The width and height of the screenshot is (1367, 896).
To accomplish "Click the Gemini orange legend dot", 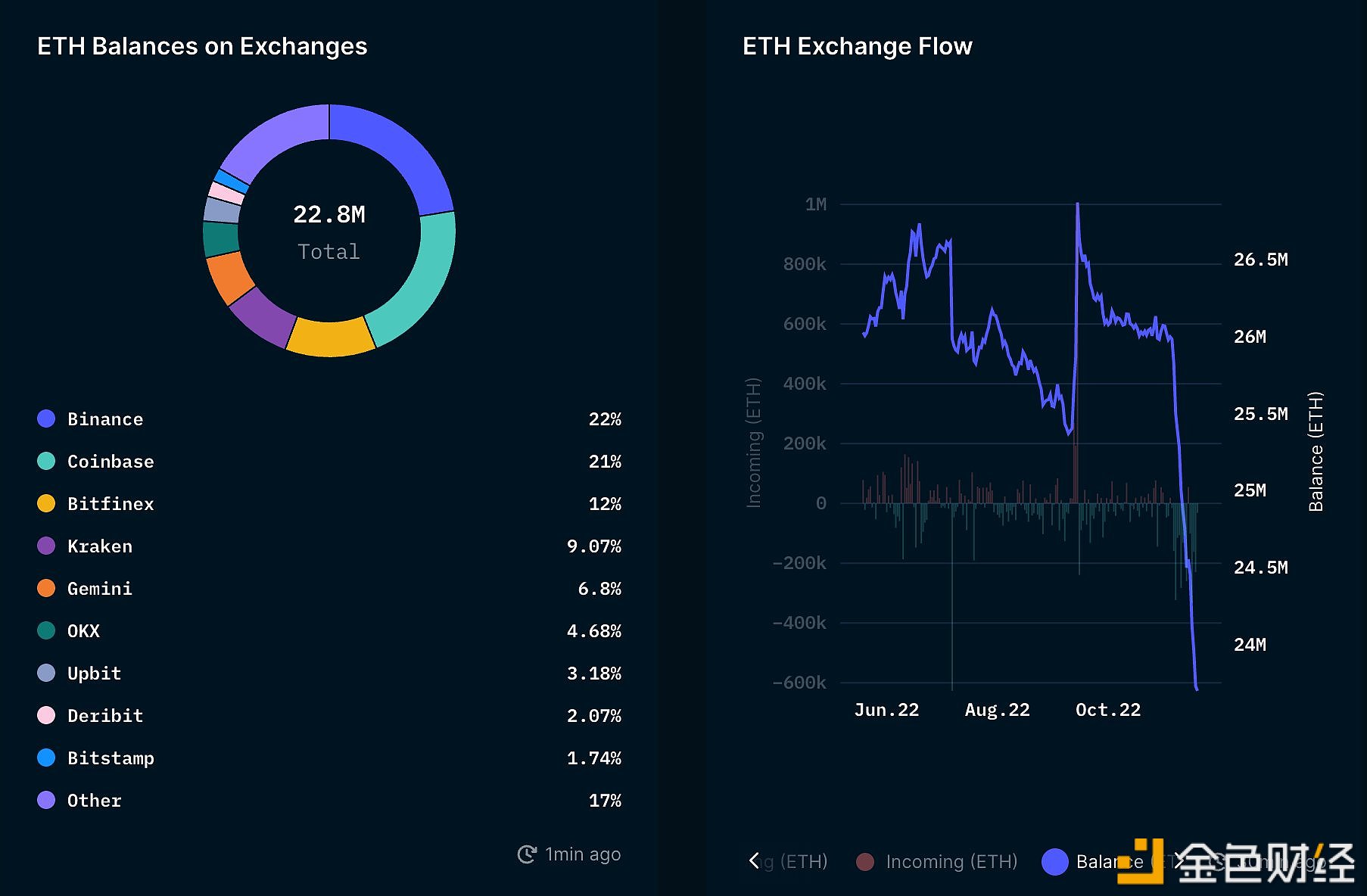I will (x=46, y=588).
